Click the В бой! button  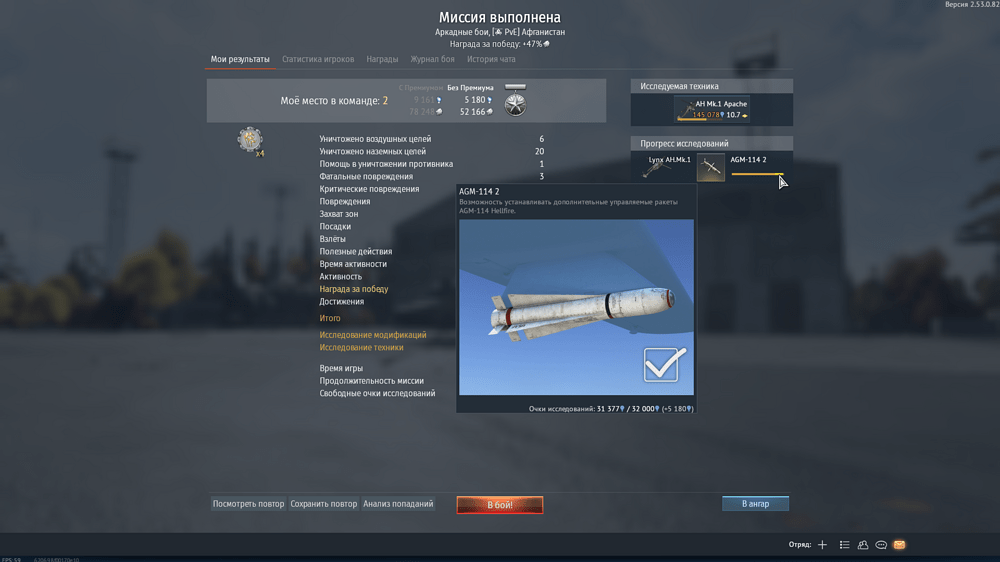pyautogui.click(x=500, y=505)
